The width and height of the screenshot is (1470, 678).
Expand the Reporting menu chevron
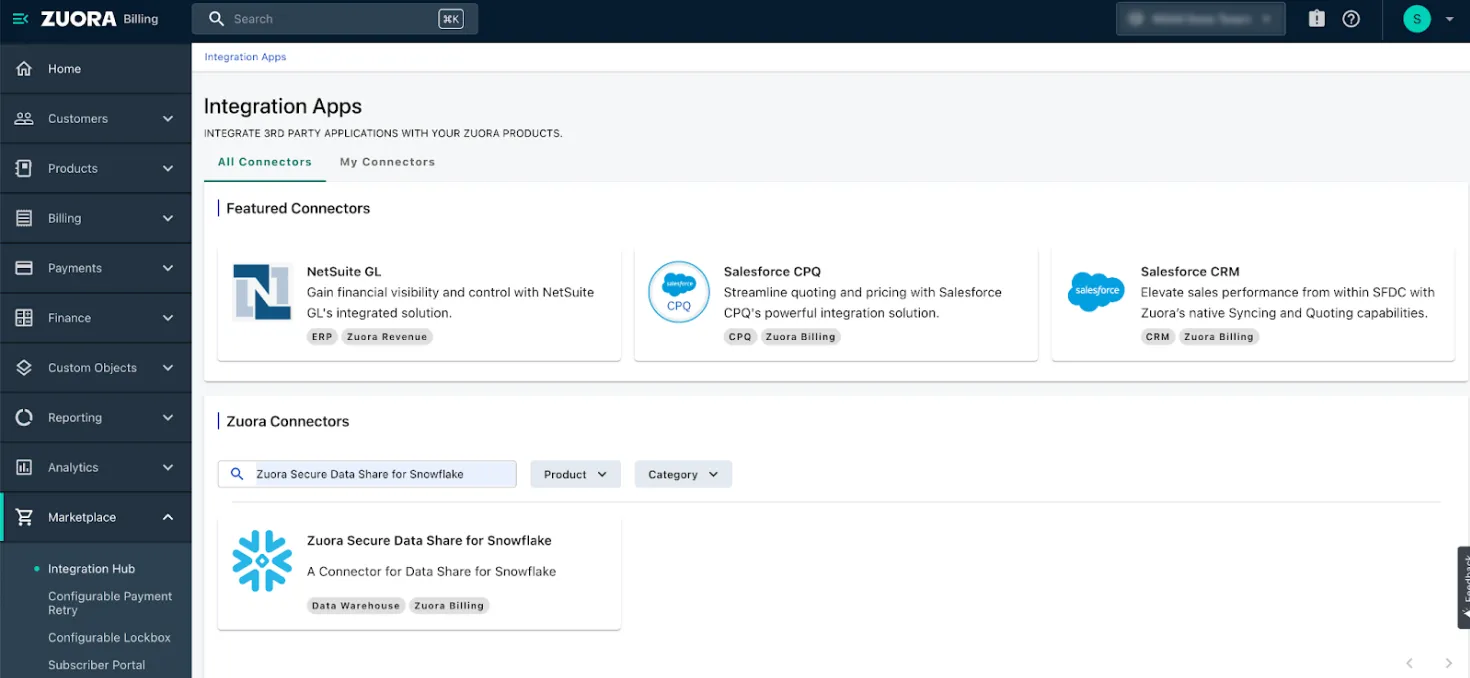tap(168, 418)
